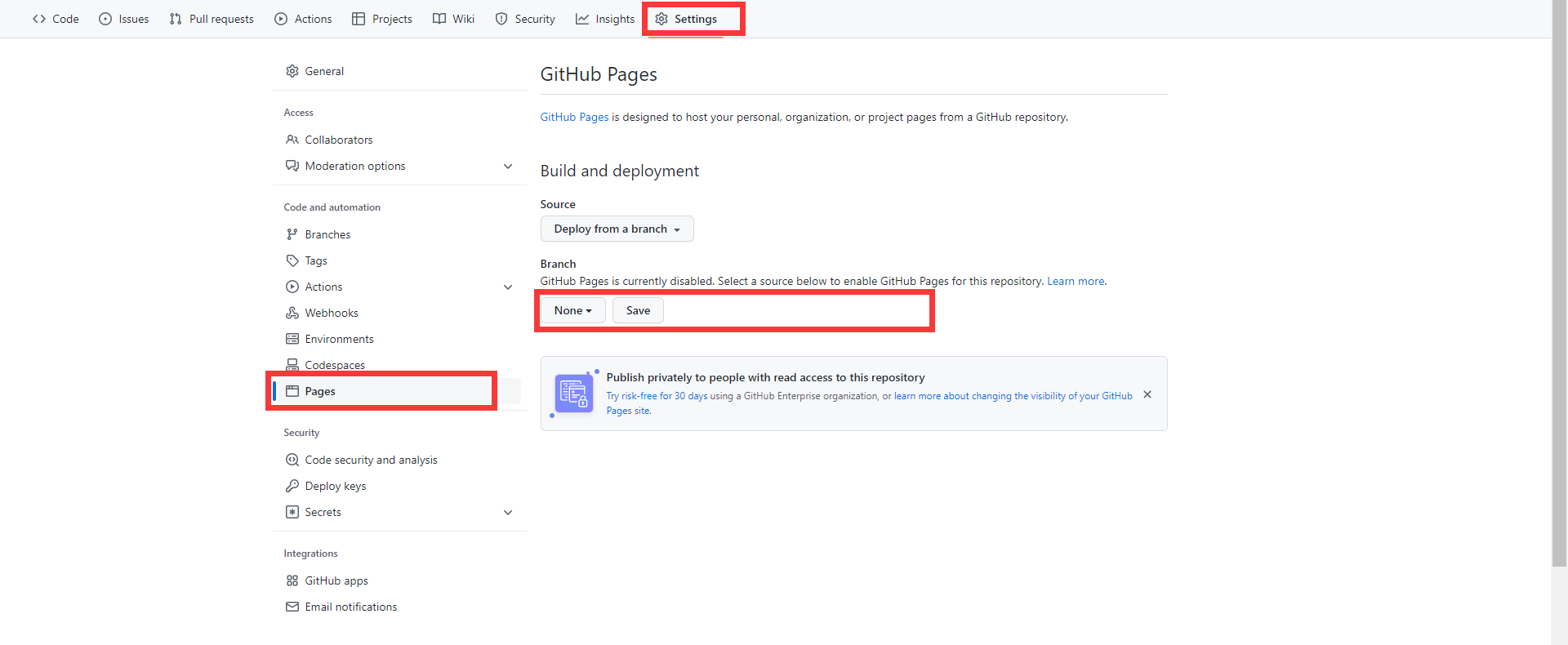
Task: Click the Code angle-brackets icon
Action: click(x=39, y=19)
